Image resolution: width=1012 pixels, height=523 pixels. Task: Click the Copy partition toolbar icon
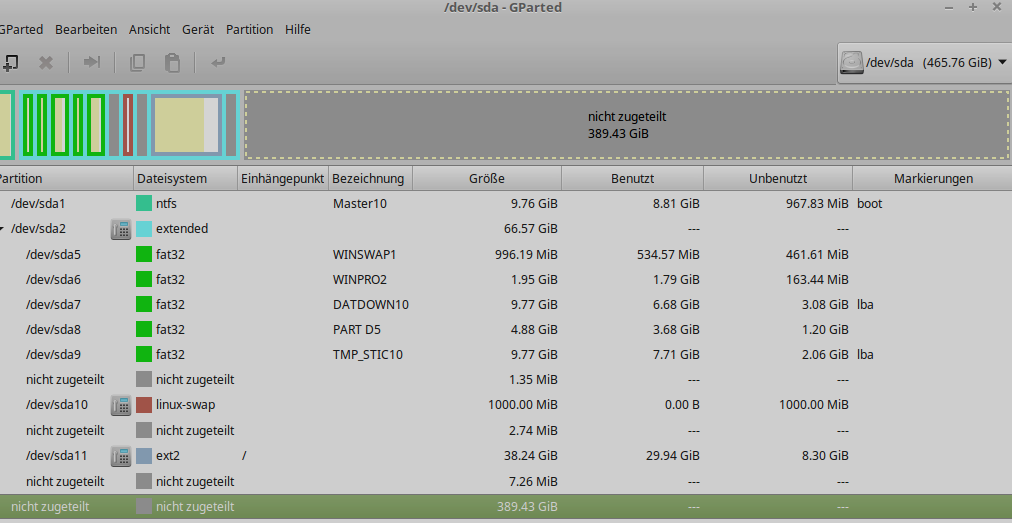137,63
